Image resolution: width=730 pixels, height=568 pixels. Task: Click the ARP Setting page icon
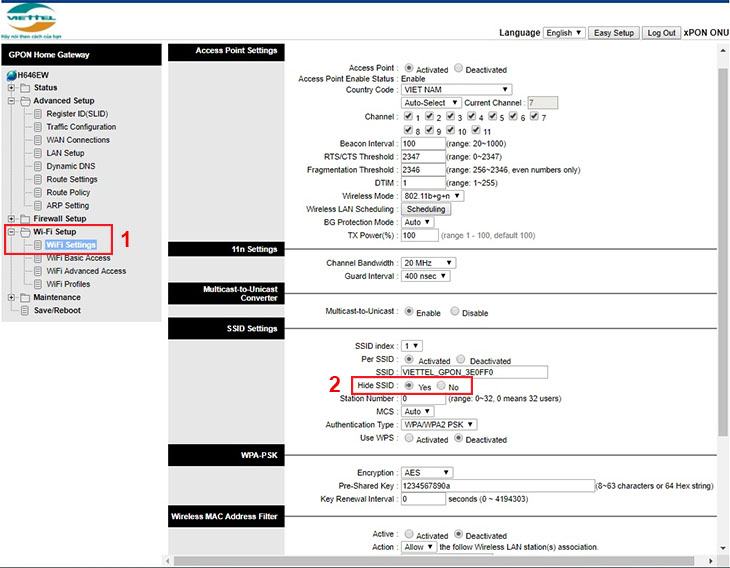pyautogui.click(x=38, y=205)
